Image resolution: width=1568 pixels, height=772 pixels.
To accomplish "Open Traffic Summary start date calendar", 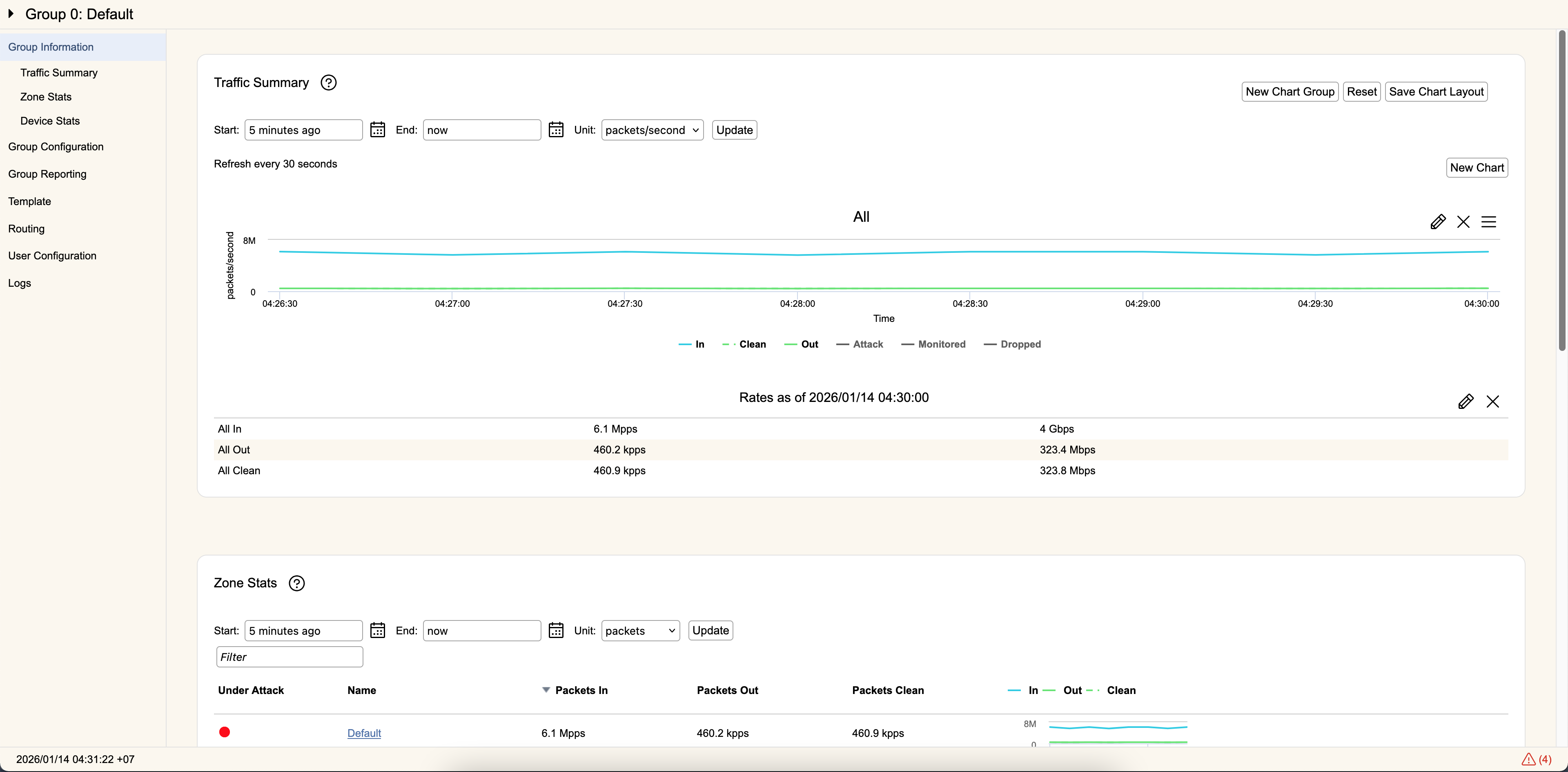I will [x=377, y=129].
